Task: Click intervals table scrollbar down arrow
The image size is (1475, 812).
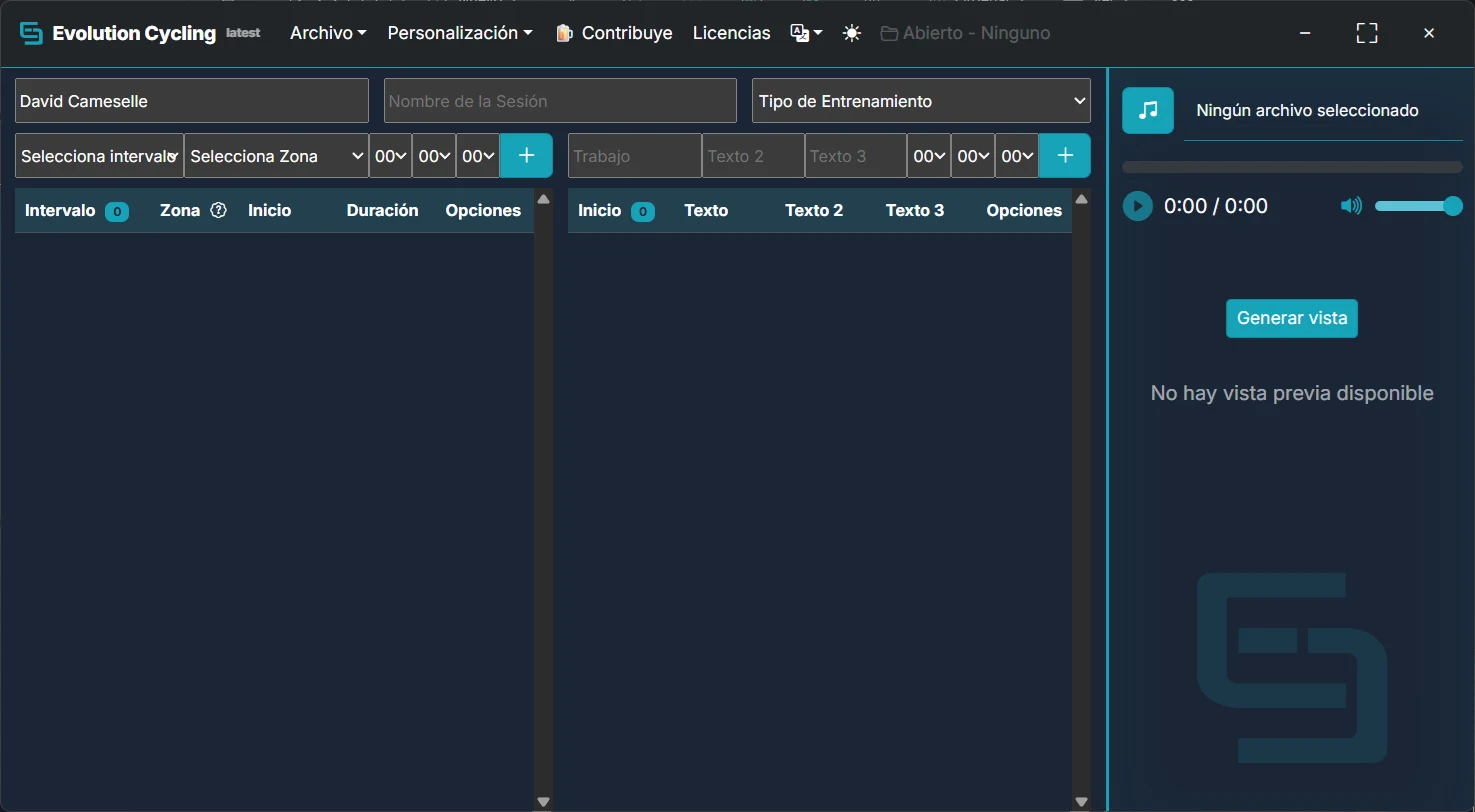Action: point(543,802)
